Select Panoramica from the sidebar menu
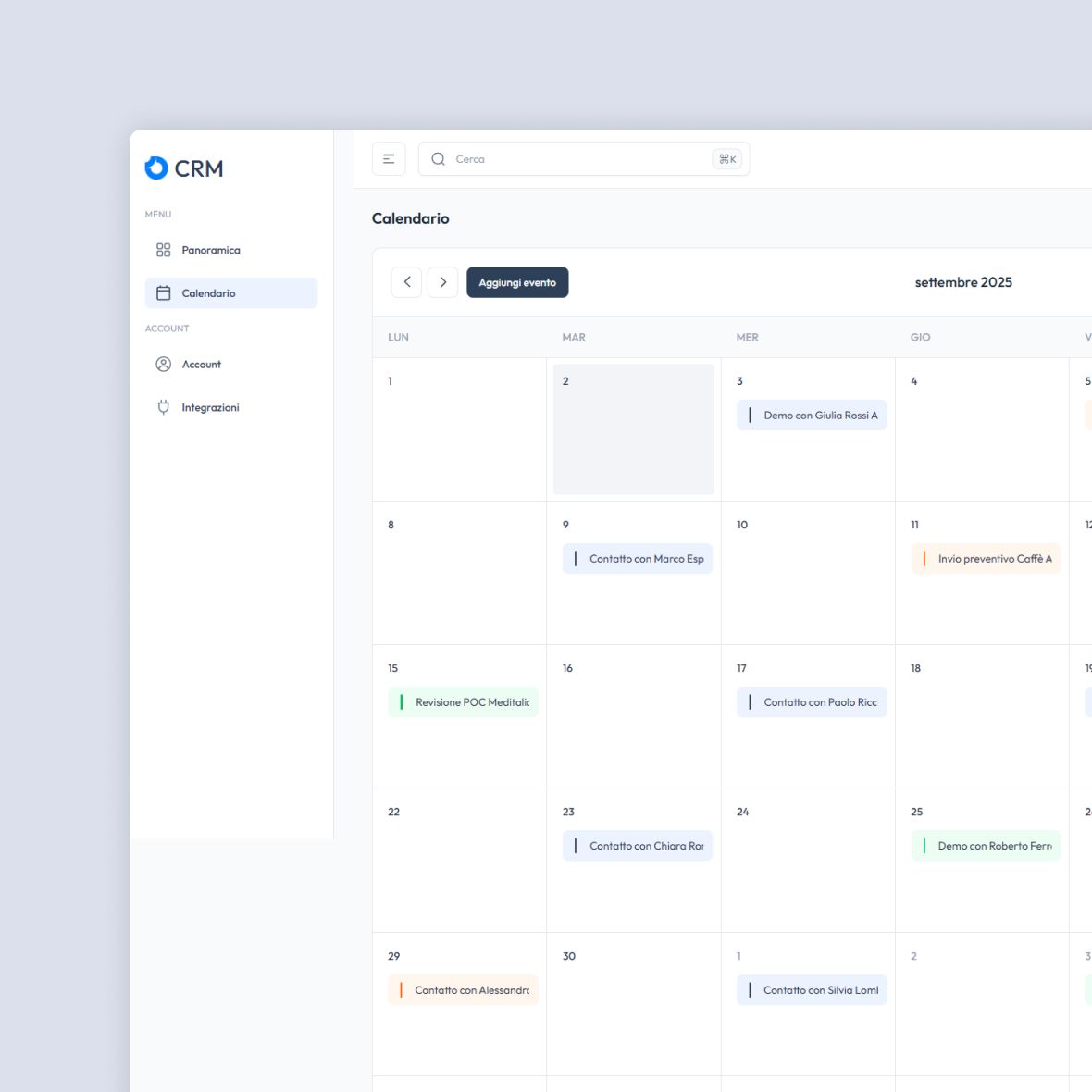Viewport: 1092px width, 1092px height. (x=210, y=249)
